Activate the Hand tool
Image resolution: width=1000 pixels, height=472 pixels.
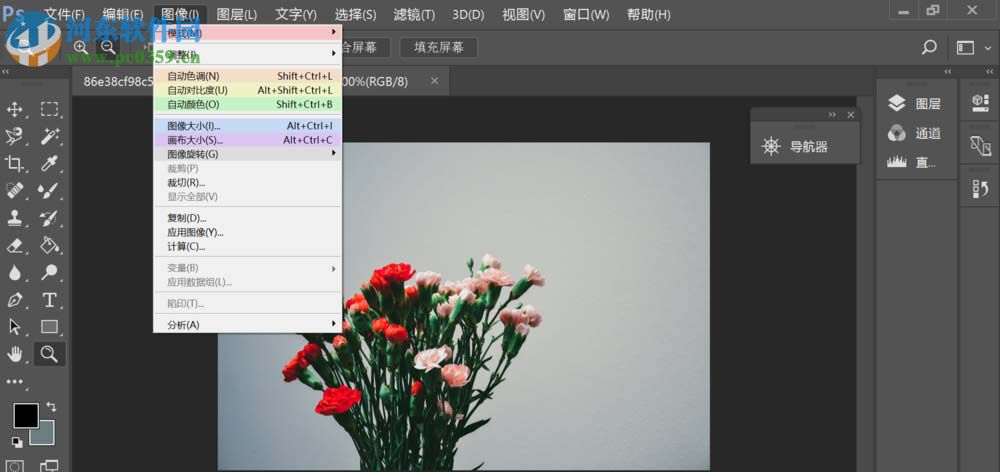(15, 353)
